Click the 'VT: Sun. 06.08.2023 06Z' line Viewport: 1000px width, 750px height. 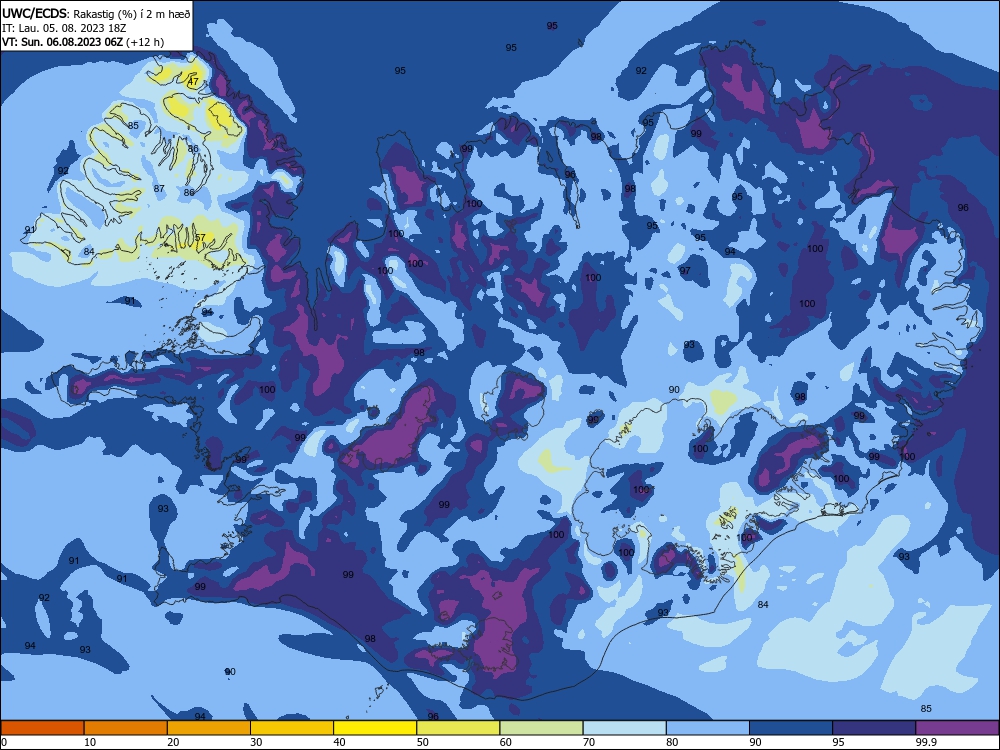point(62,42)
